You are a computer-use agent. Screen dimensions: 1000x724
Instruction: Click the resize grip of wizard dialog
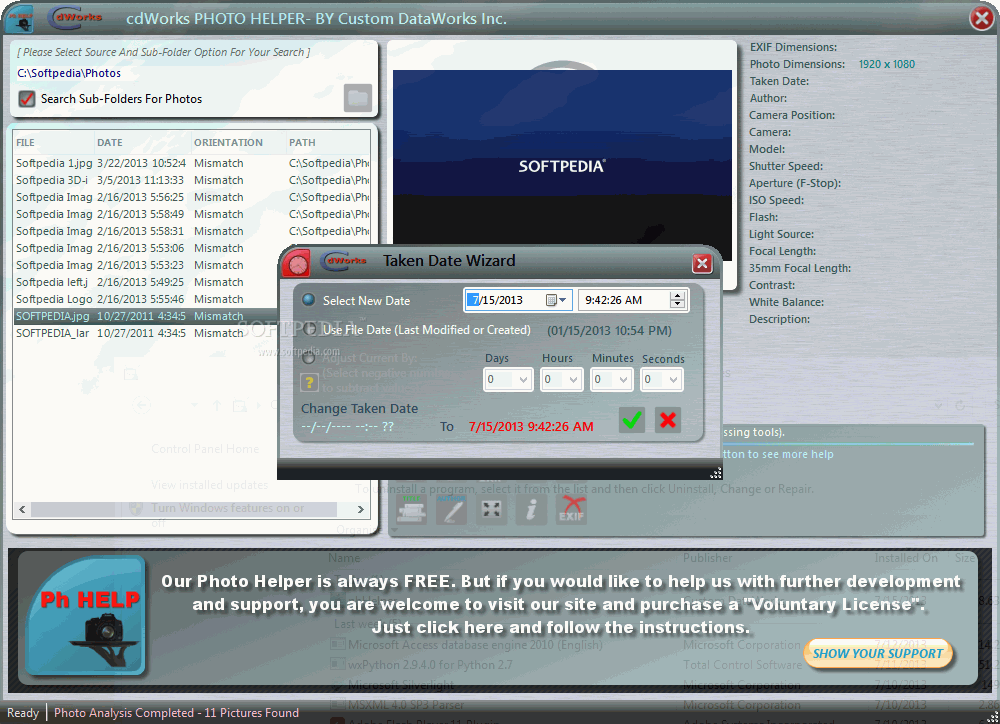(x=716, y=473)
